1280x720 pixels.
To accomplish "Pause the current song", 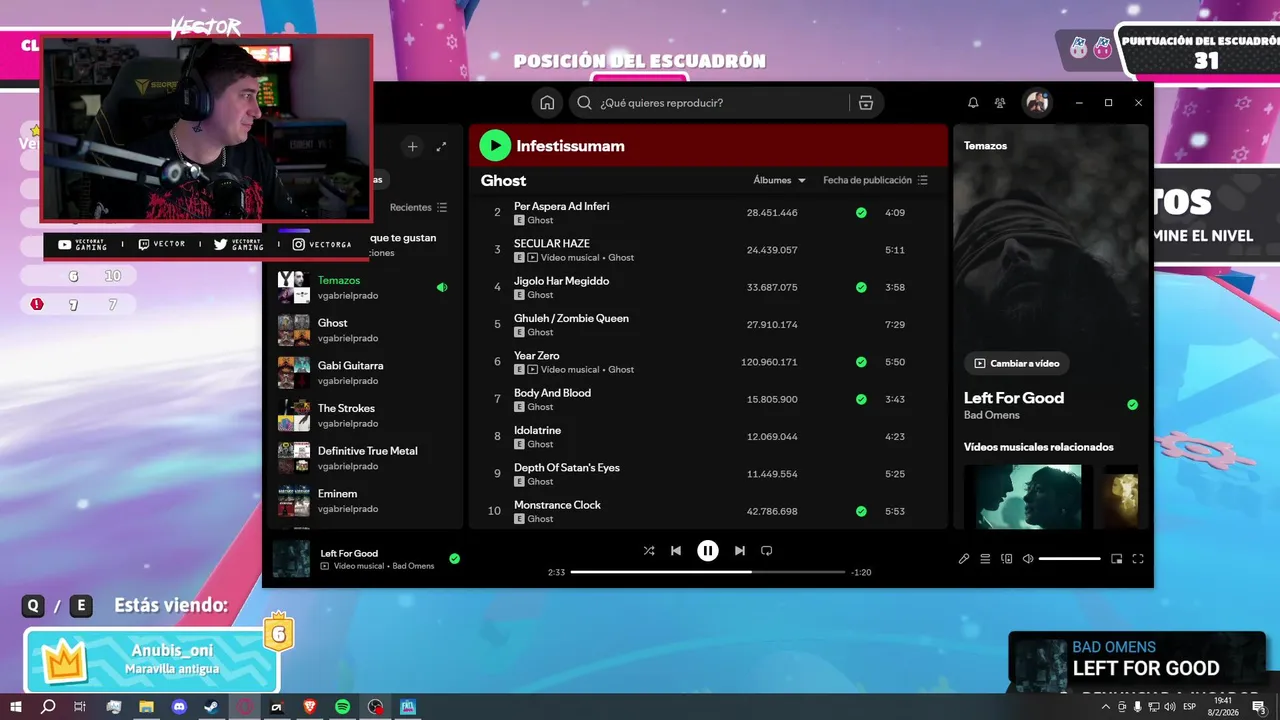I will (x=708, y=551).
